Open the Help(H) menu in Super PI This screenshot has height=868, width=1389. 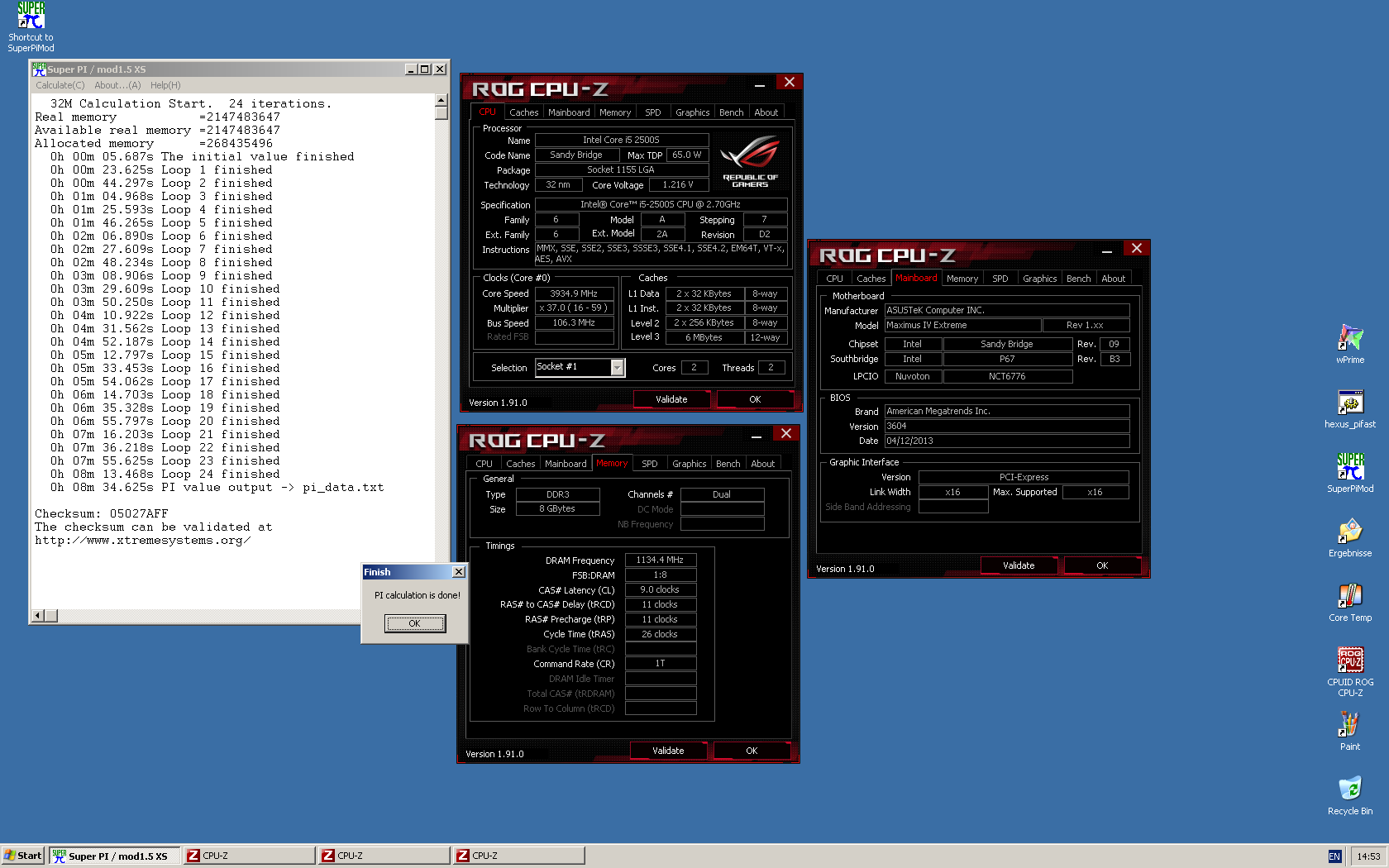tap(165, 85)
